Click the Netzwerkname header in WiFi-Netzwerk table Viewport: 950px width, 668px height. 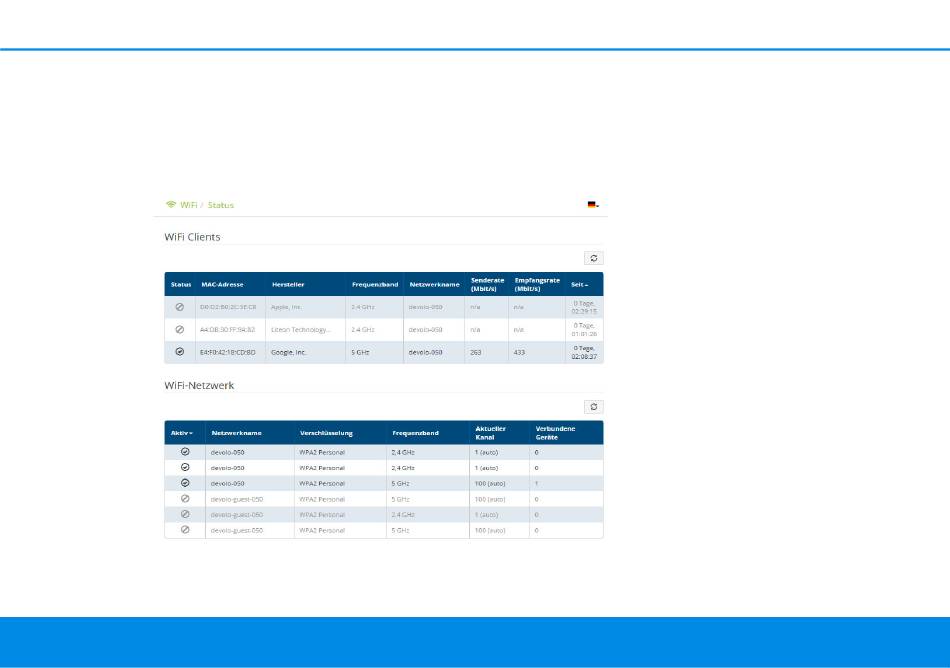pos(237,433)
